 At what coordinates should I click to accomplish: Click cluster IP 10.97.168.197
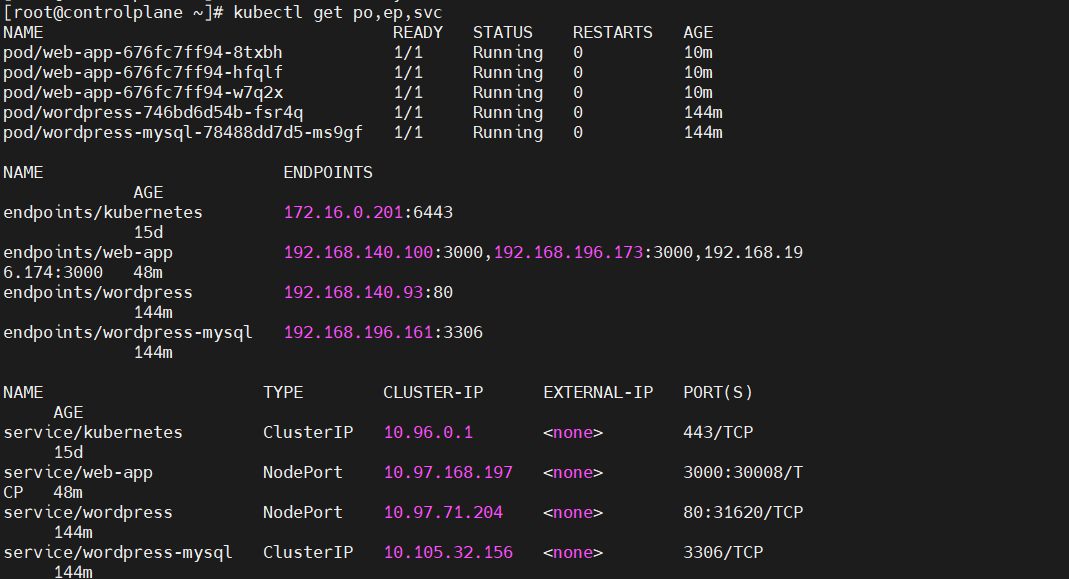click(448, 473)
